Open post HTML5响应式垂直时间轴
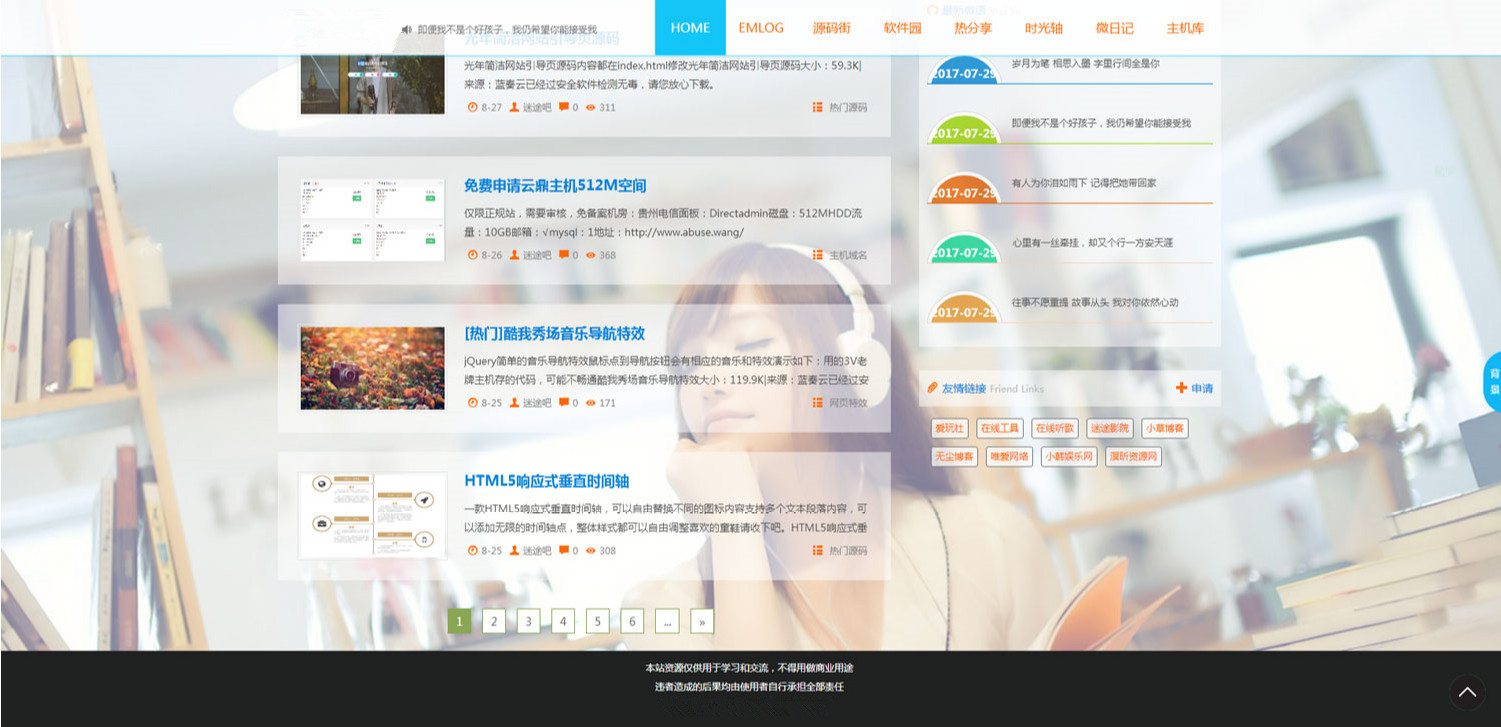The height and width of the screenshot is (727, 1501). (x=546, y=481)
